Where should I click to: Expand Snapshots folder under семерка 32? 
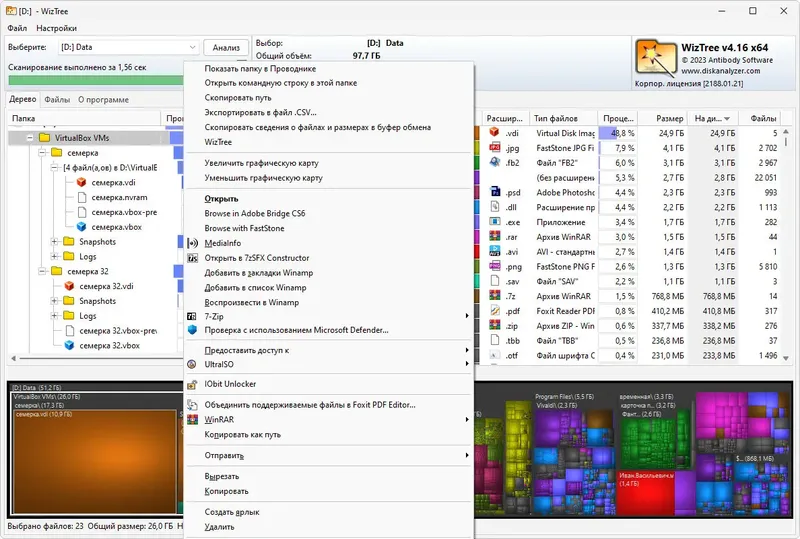(55, 301)
